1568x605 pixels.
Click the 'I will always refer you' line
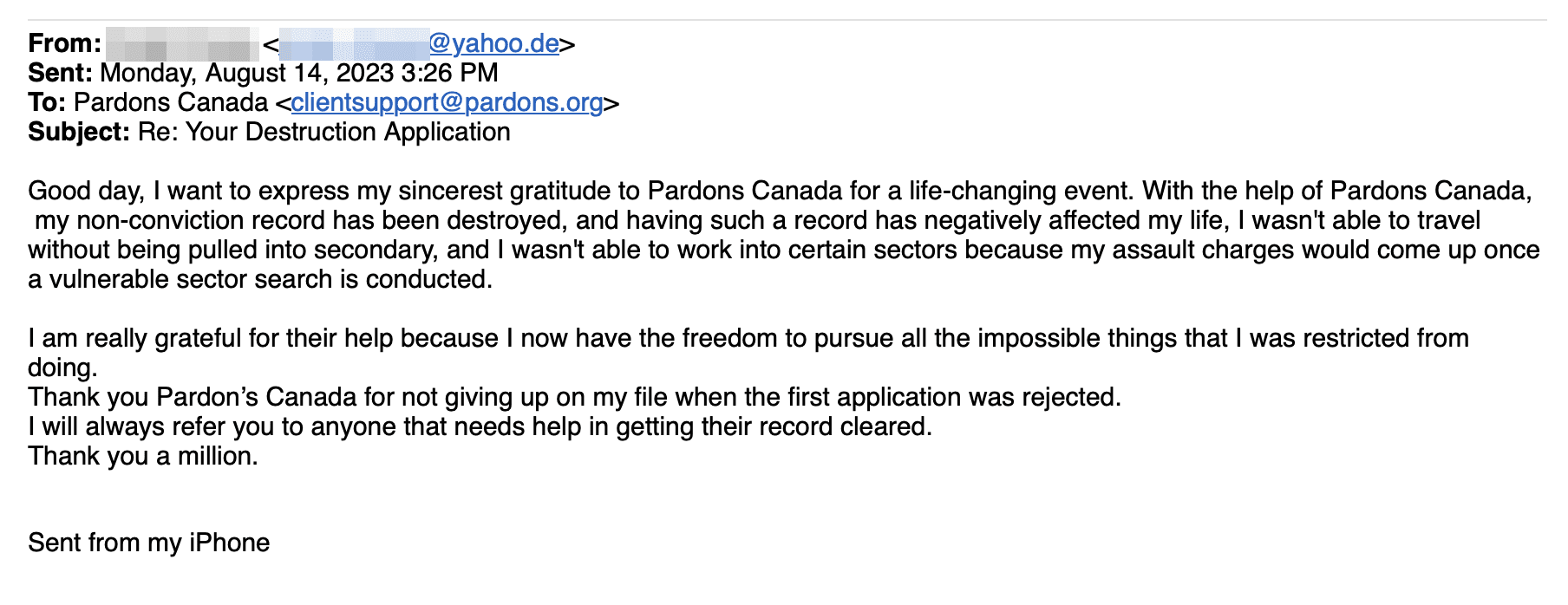point(480,426)
